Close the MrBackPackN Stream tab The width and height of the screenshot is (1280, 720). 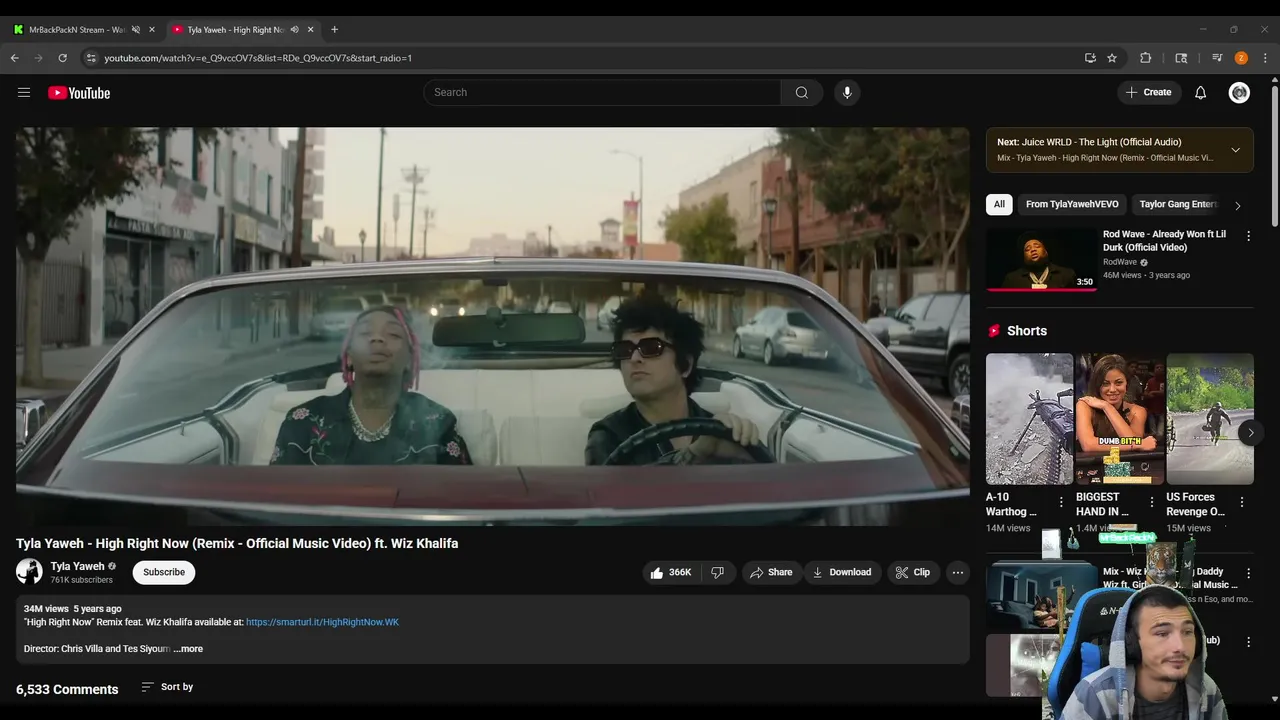tap(152, 30)
